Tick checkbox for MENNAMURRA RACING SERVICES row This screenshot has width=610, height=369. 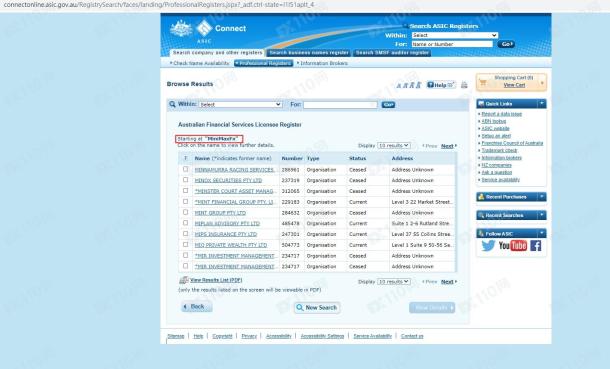(x=186, y=169)
